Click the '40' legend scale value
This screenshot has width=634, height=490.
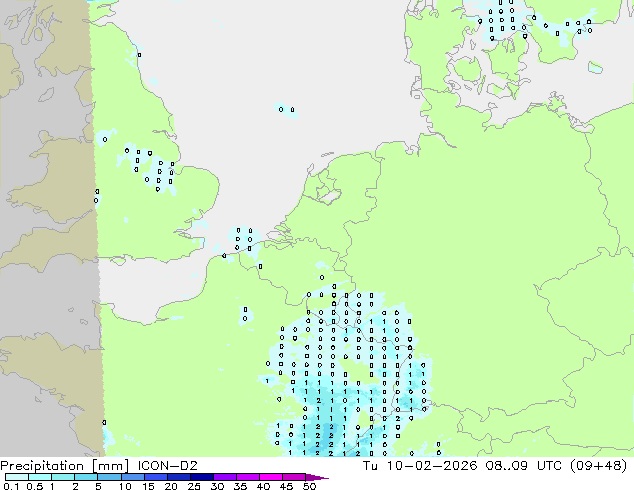click(263, 486)
